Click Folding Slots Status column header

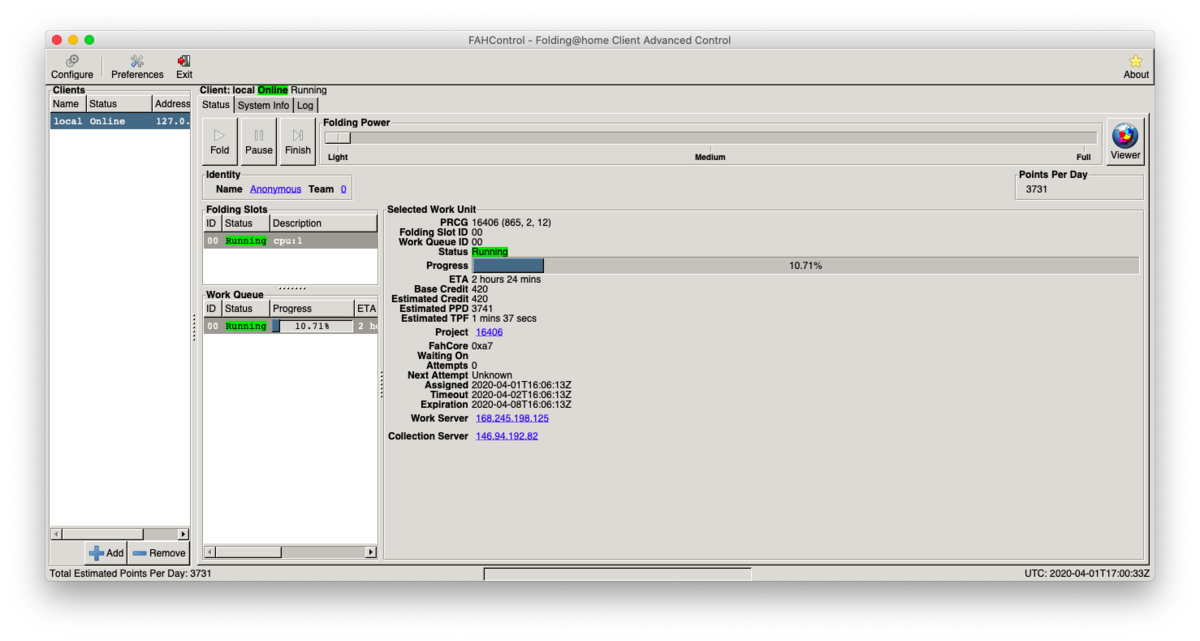click(245, 223)
